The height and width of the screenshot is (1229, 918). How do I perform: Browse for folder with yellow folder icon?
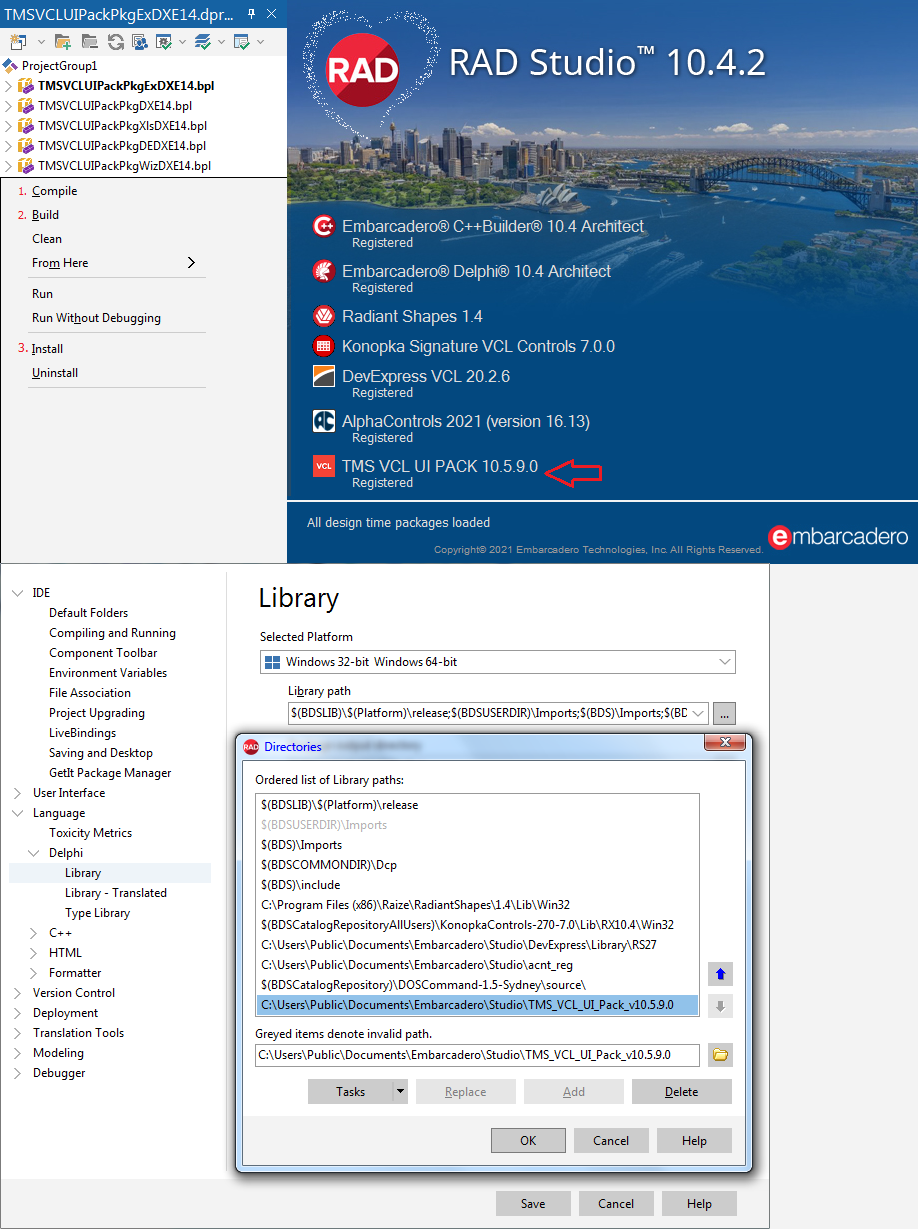pyautogui.click(x=720, y=1055)
